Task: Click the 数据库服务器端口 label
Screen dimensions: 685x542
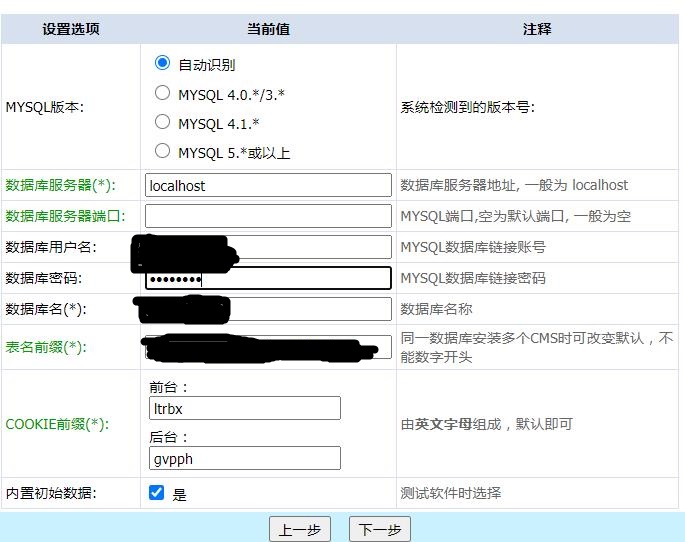Action: pos(66,216)
